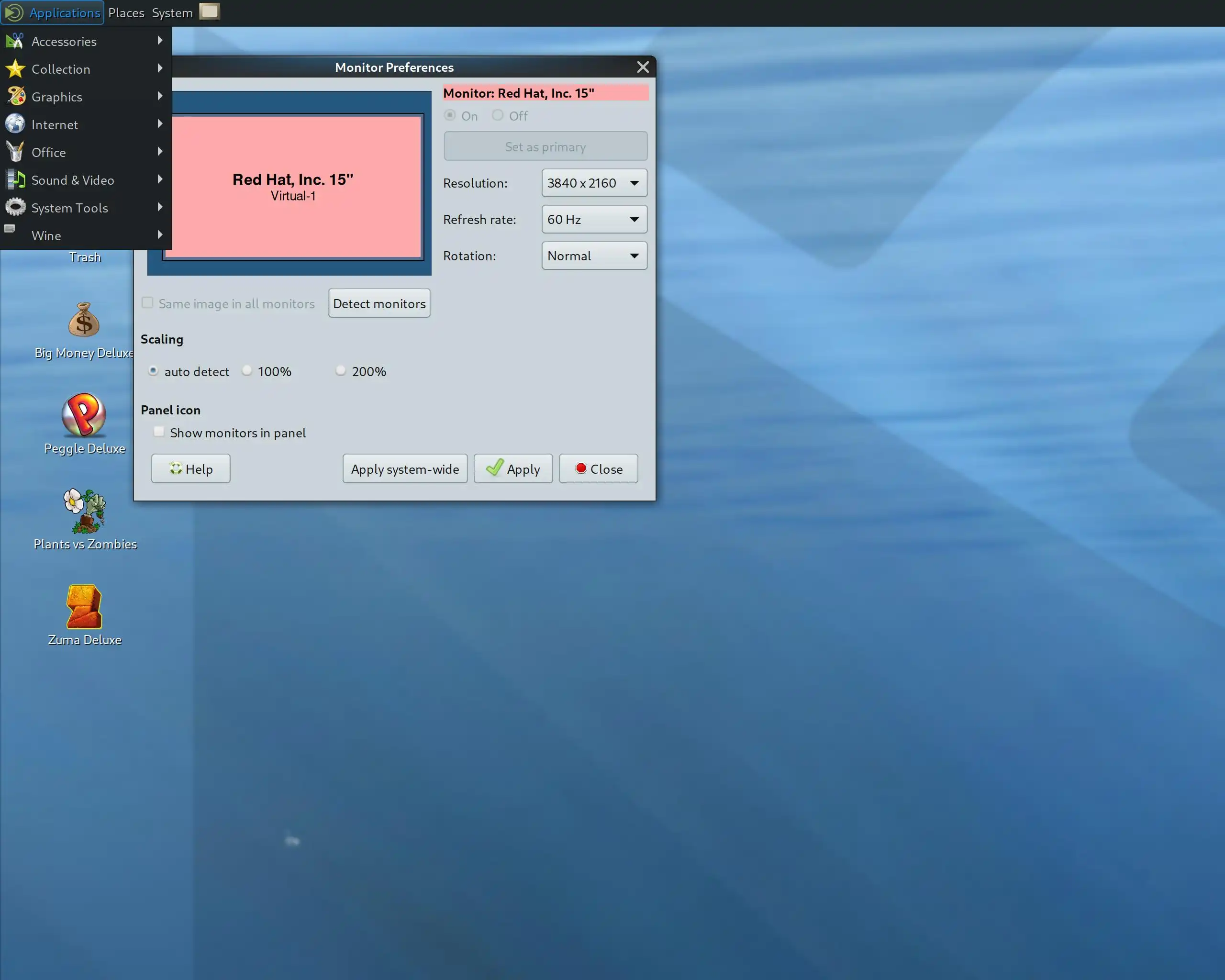Click the panel icon next to System menu

(x=209, y=11)
